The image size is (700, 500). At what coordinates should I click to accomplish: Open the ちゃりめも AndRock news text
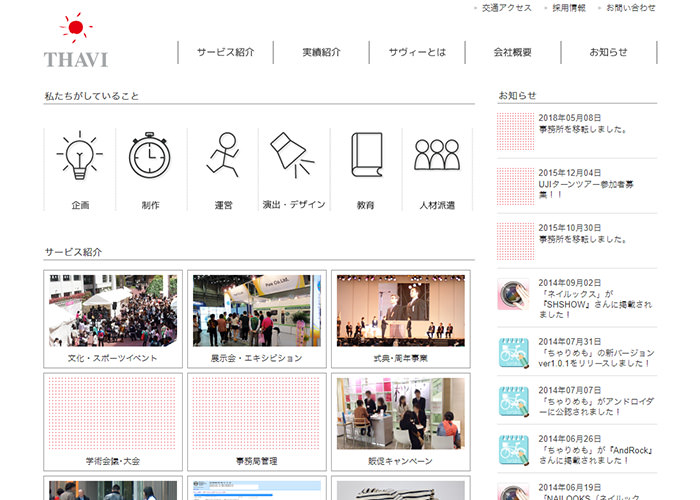(596, 450)
